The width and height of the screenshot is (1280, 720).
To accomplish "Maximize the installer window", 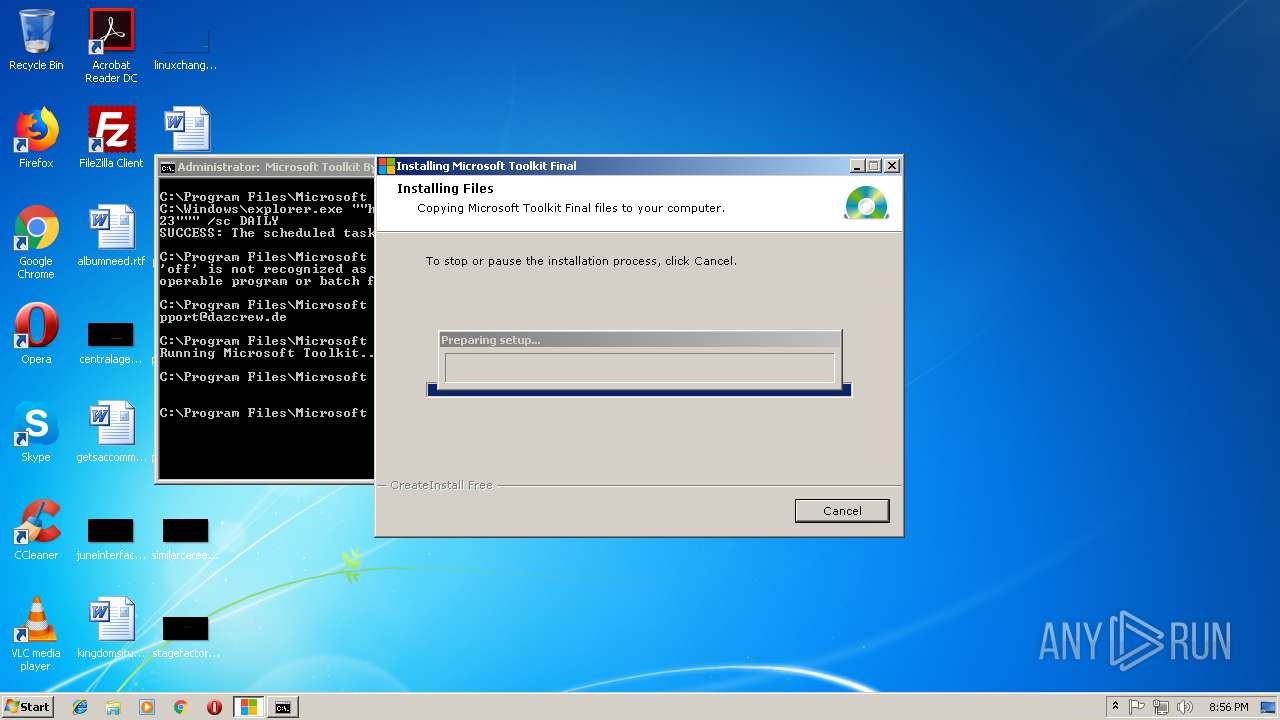I will click(874, 166).
